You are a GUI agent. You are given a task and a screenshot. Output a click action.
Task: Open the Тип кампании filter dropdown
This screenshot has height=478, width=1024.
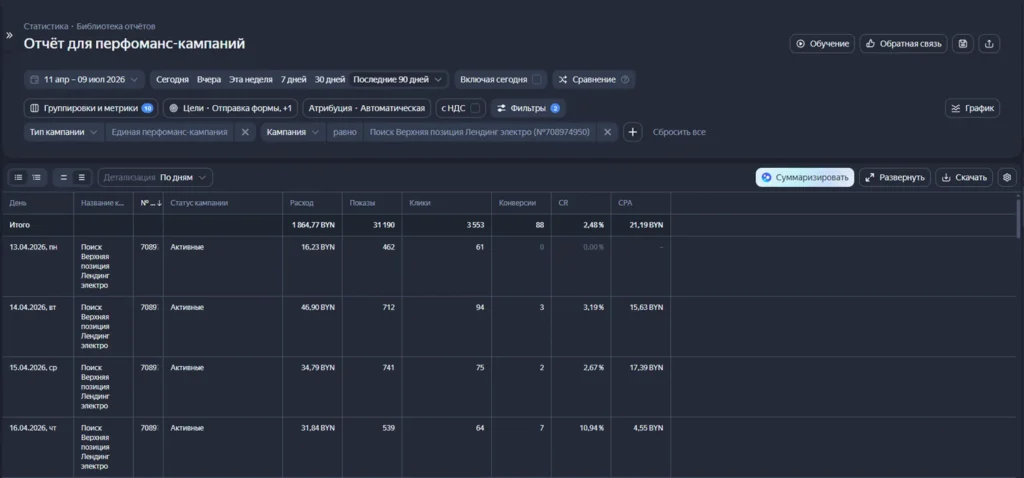point(64,132)
